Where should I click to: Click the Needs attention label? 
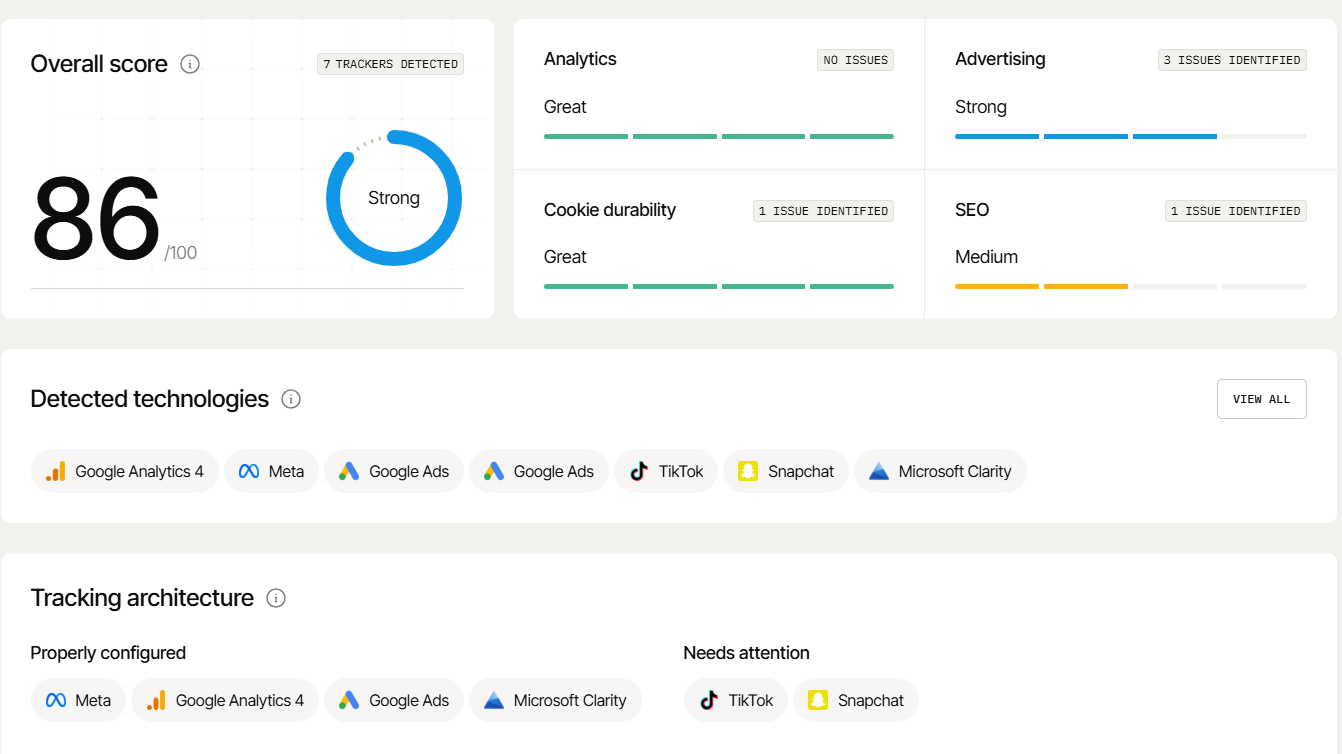[746, 653]
